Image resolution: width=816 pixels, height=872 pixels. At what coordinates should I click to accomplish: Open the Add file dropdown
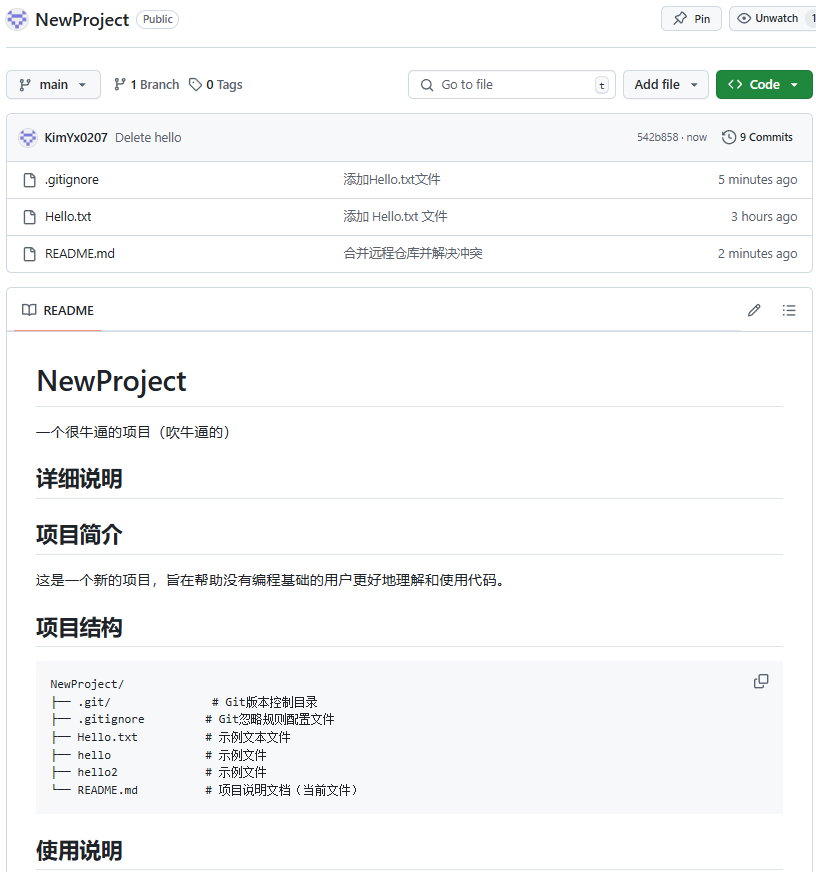666,85
